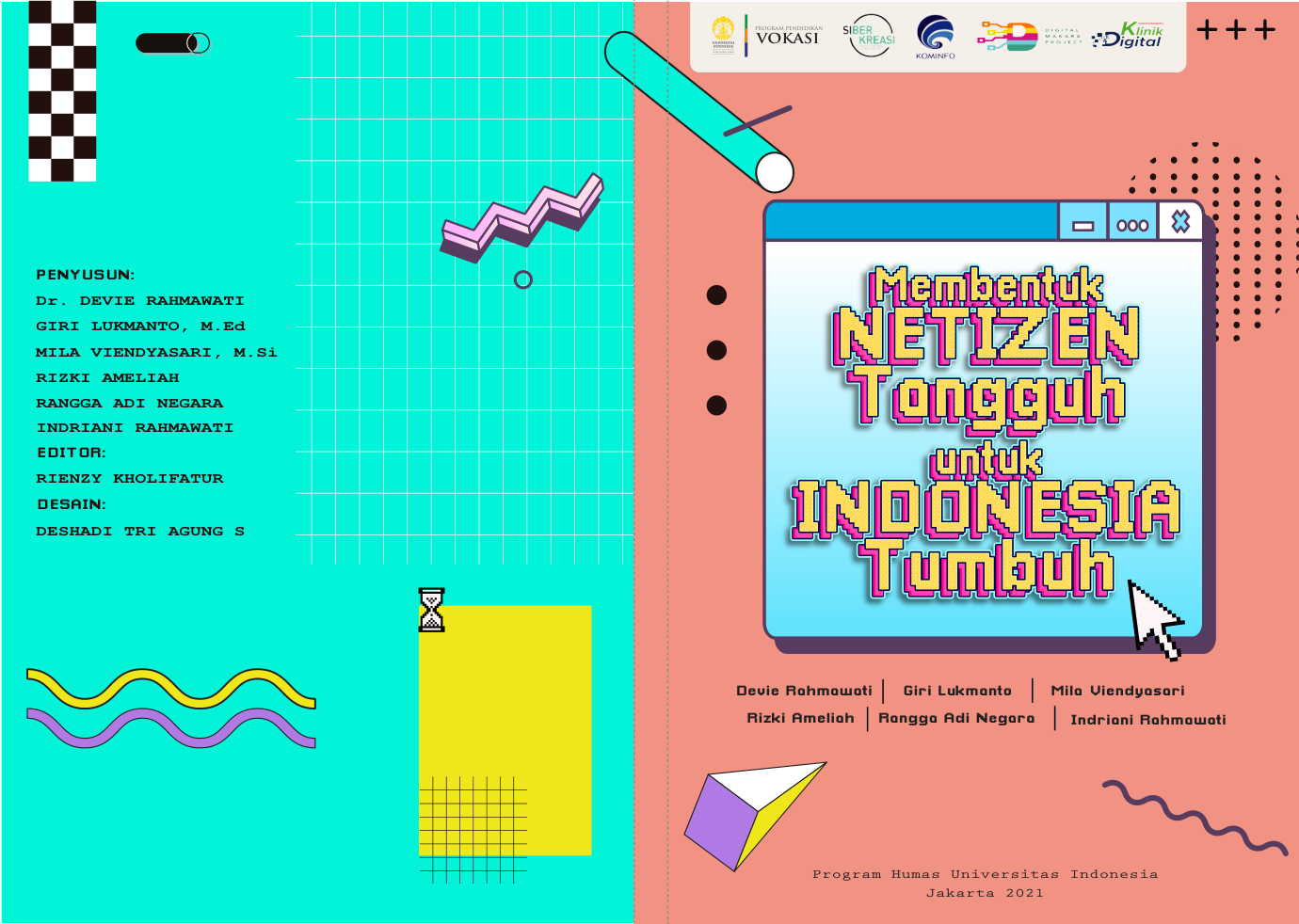Click the 'Jakarta 2021' text
This screenshot has width=1299, height=924.
point(986,893)
